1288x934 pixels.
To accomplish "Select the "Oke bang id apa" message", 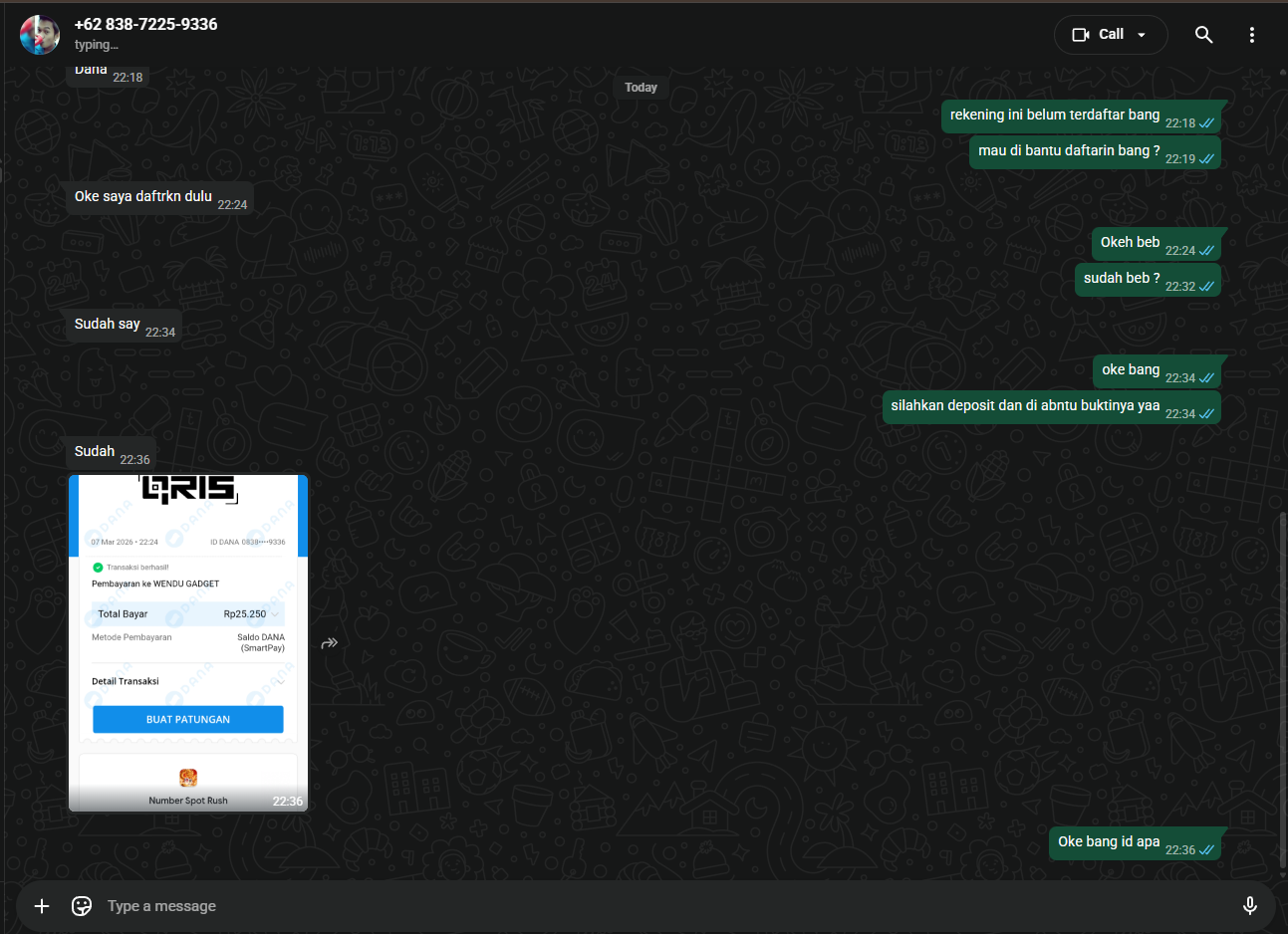I will (1135, 843).
